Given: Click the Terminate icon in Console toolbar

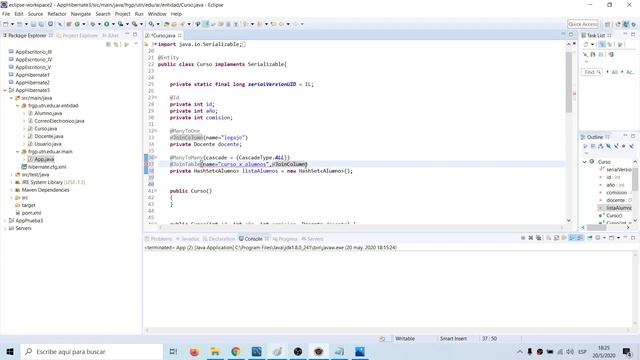Looking at the screenshot, I should click(x=523, y=238).
